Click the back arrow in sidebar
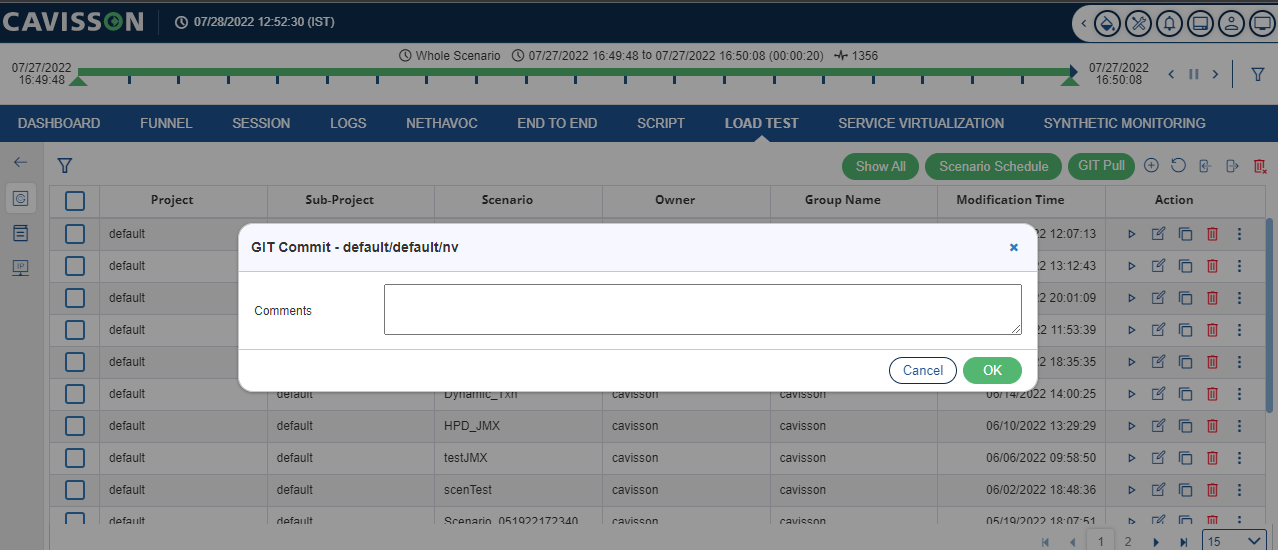Screen dimensions: 1278x550 [x=21, y=162]
